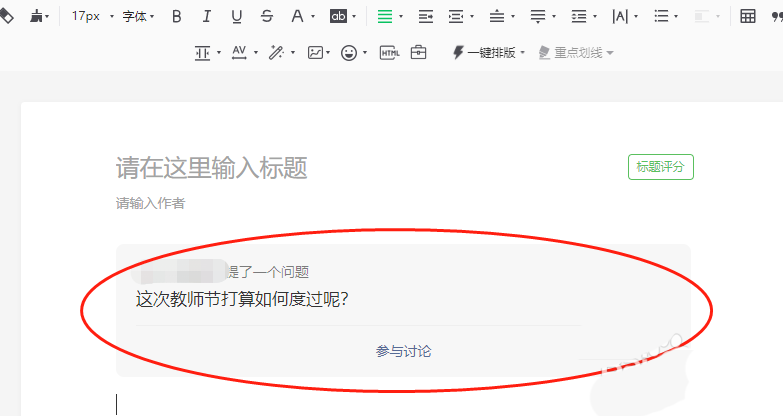Open the 字体 font family dropdown
Viewport: 783px width, 416px height.
click(x=138, y=16)
